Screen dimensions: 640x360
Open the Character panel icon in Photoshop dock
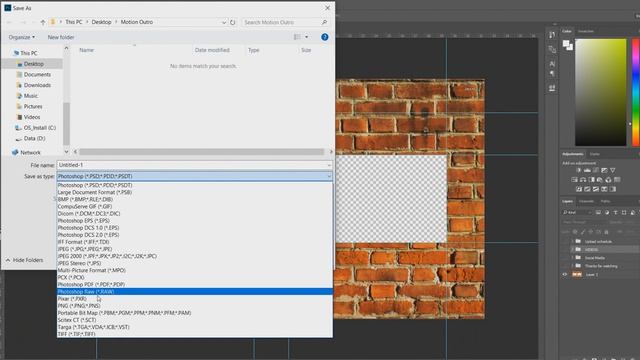pyautogui.click(x=552, y=64)
